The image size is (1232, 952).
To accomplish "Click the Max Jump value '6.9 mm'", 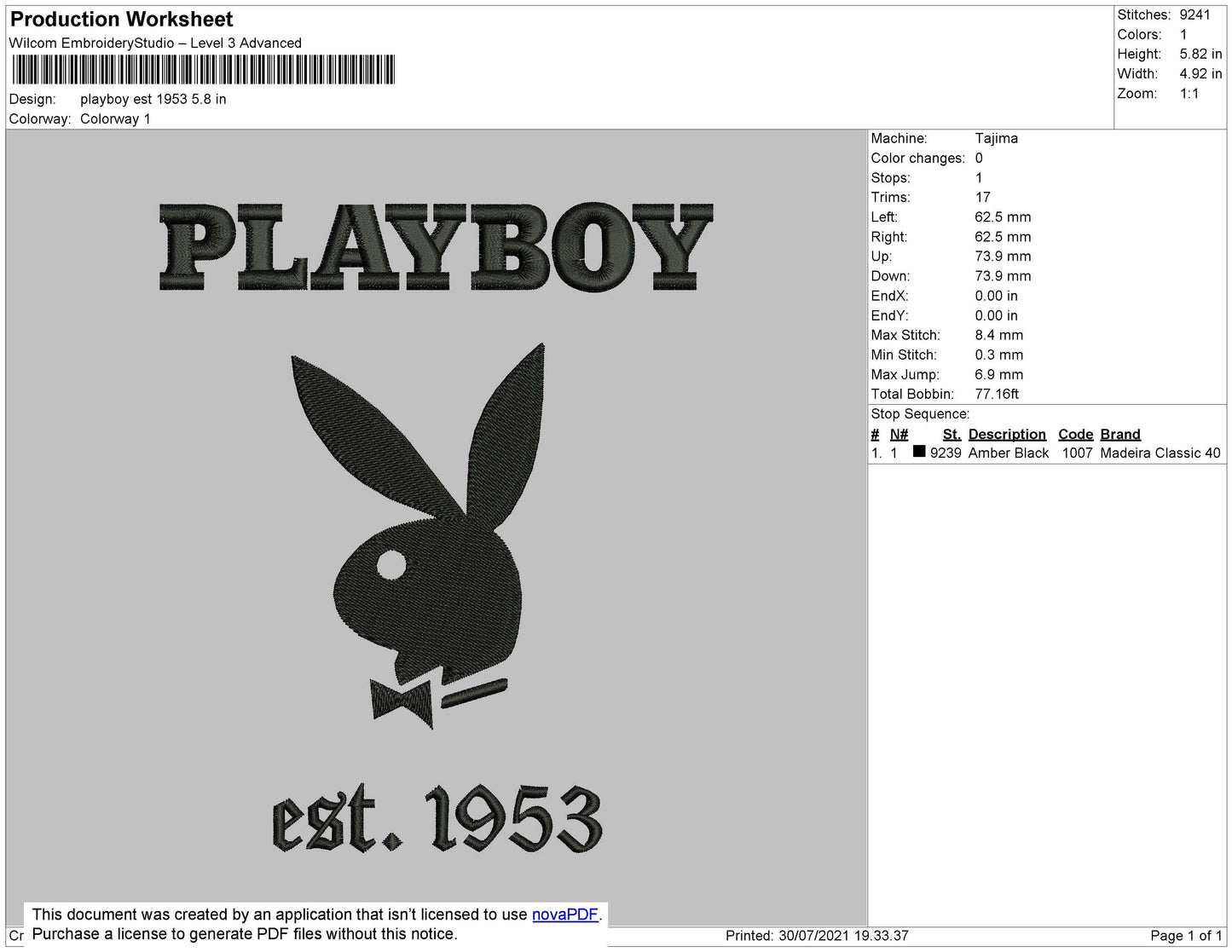I will [999, 374].
